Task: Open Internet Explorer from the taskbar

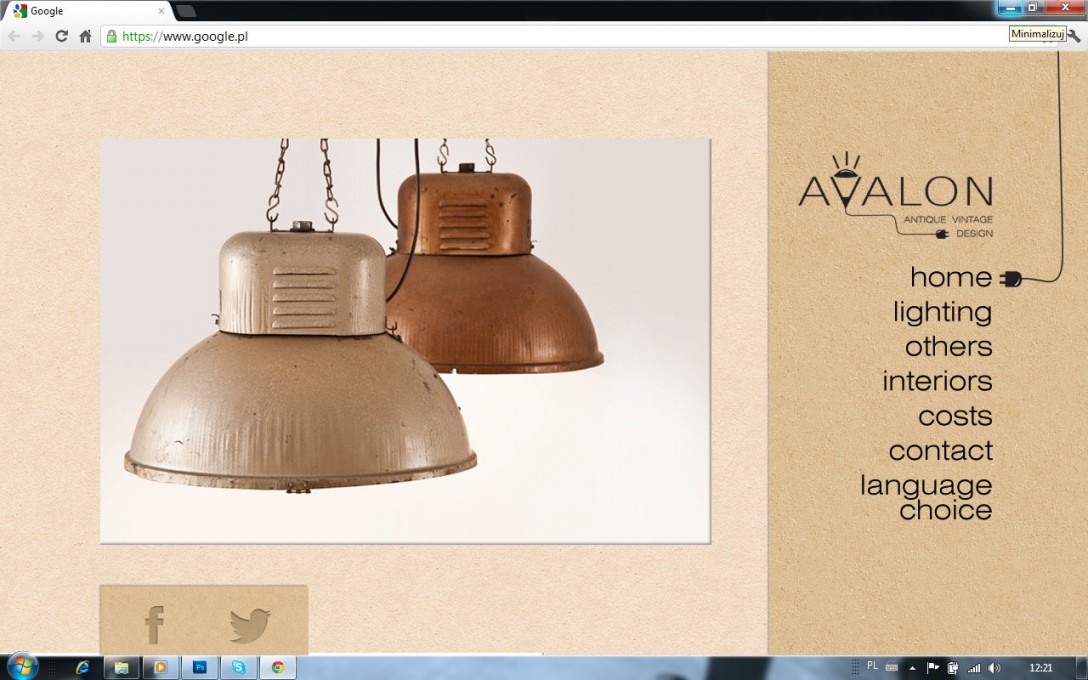Action: pyautogui.click(x=83, y=667)
